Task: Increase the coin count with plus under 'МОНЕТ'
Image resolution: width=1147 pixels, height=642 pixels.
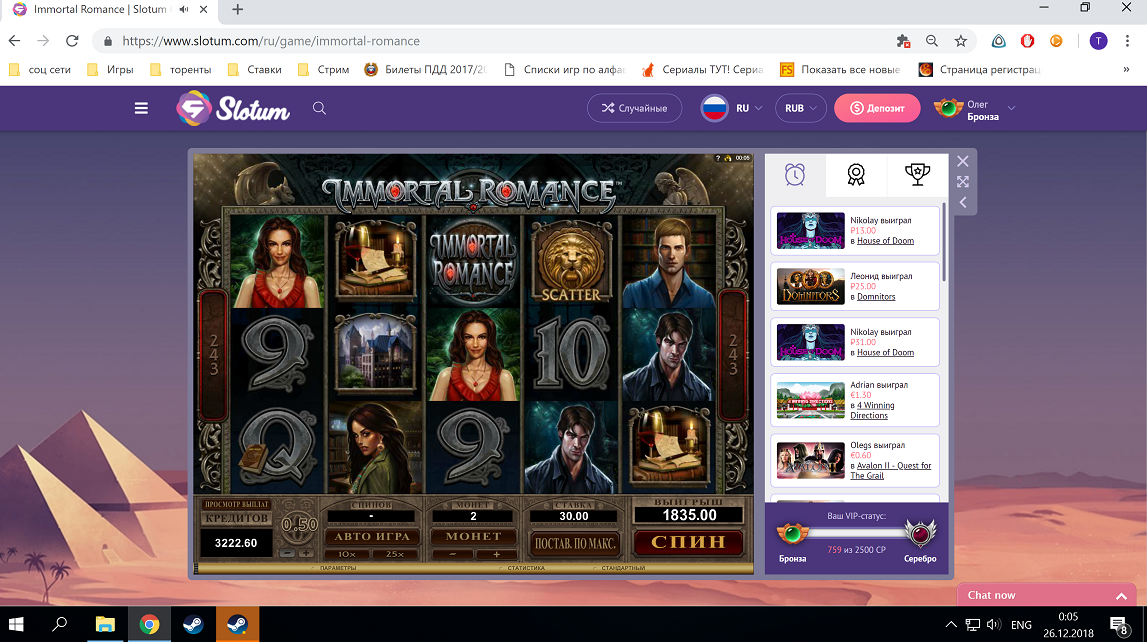Action: [496, 554]
